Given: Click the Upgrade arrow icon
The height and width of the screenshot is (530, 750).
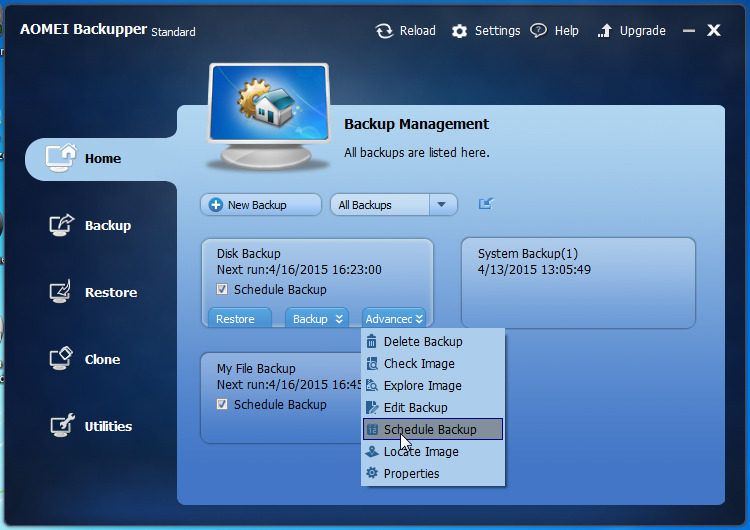Looking at the screenshot, I should click(x=604, y=31).
